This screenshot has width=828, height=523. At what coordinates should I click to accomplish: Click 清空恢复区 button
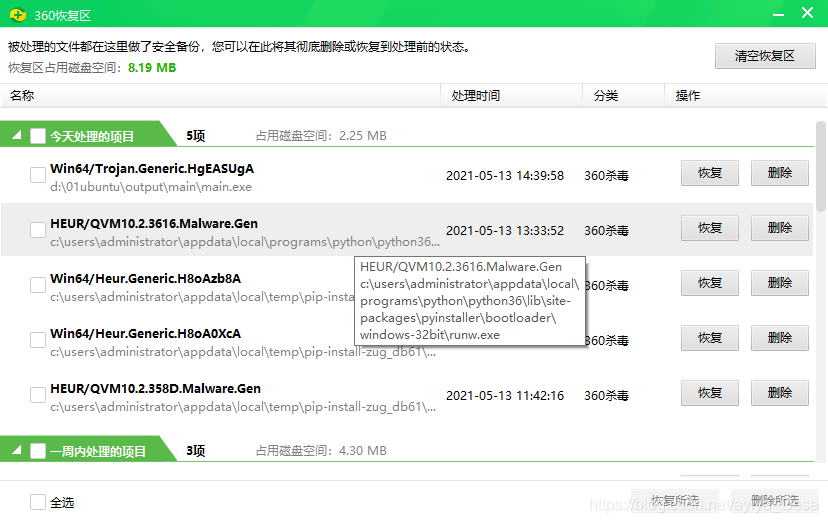[x=765, y=55]
